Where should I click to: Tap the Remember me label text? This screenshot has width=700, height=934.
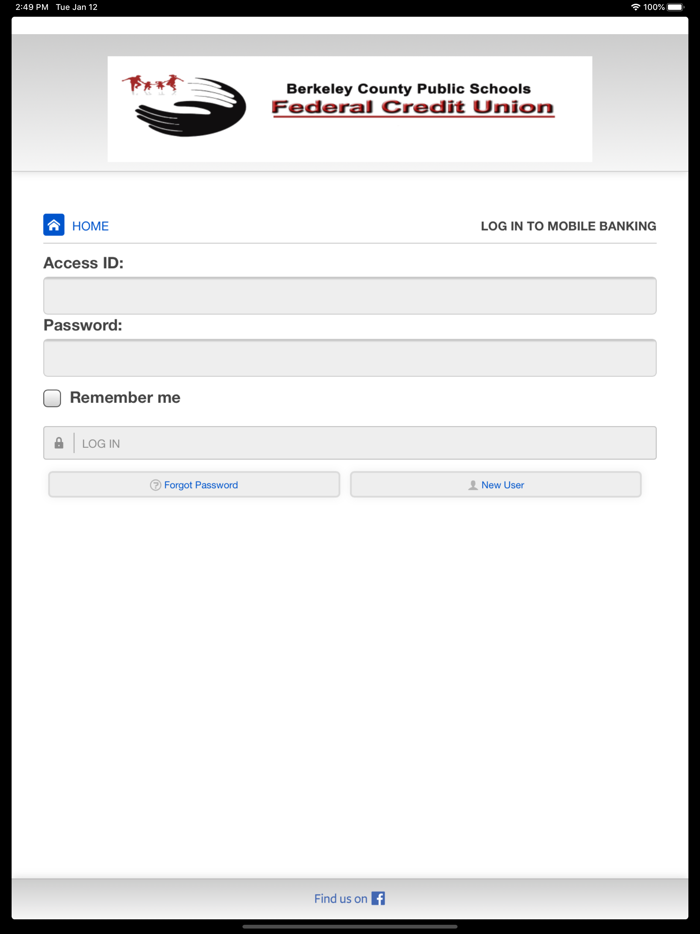click(125, 397)
